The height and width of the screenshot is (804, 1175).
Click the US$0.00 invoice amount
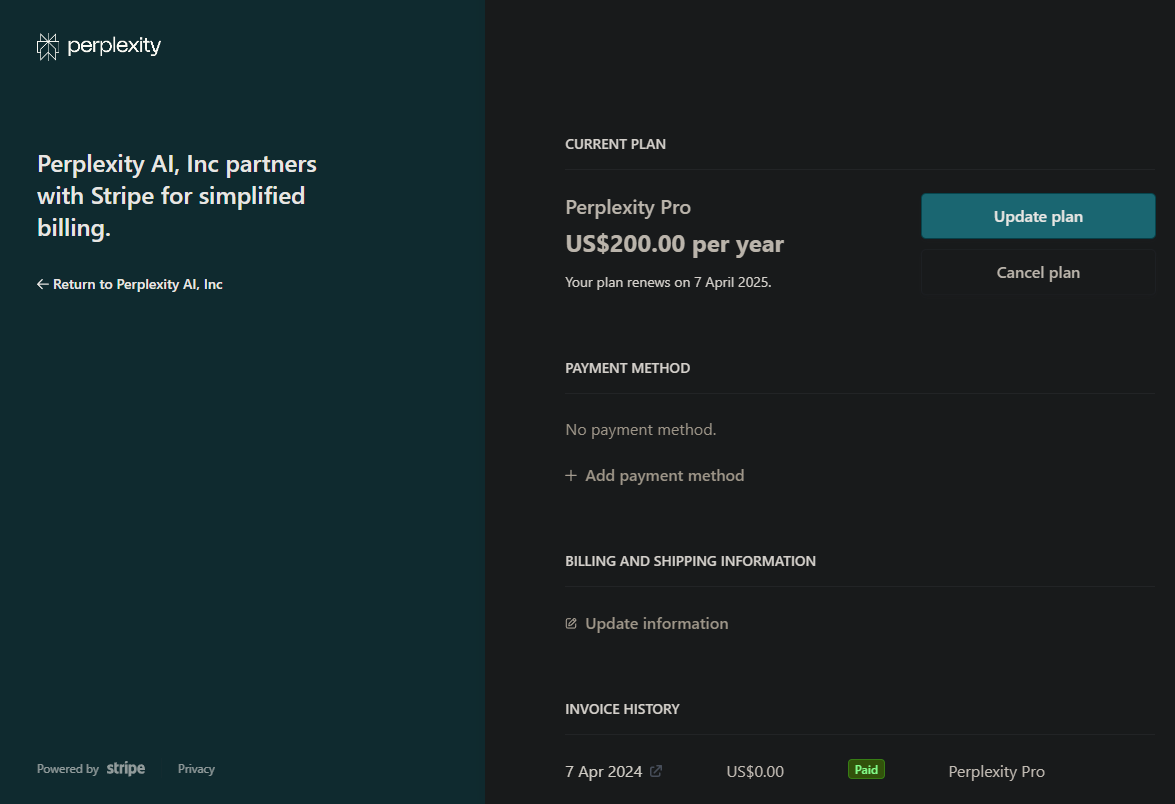(755, 772)
